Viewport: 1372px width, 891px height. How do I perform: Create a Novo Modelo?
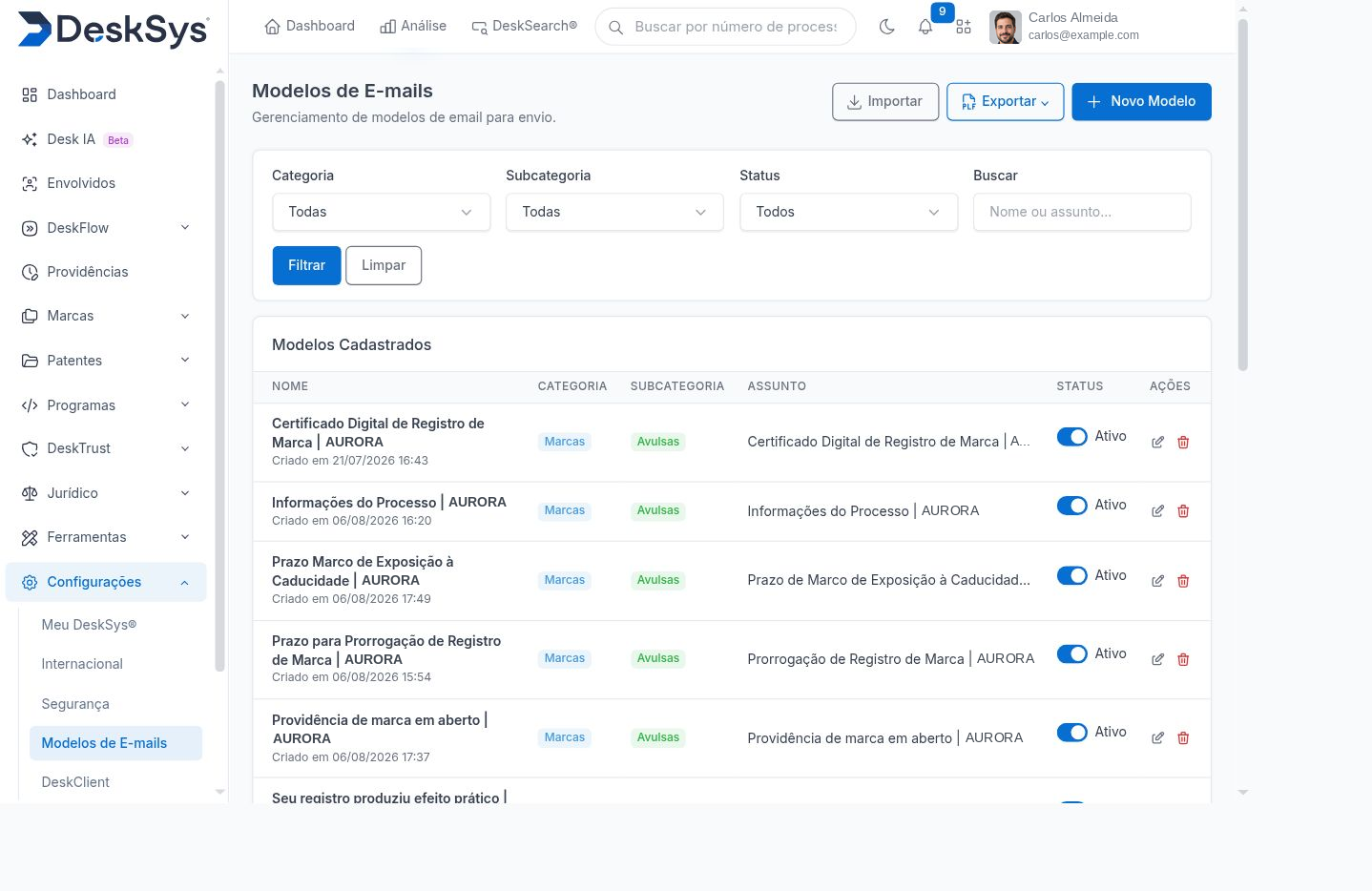click(x=1141, y=102)
